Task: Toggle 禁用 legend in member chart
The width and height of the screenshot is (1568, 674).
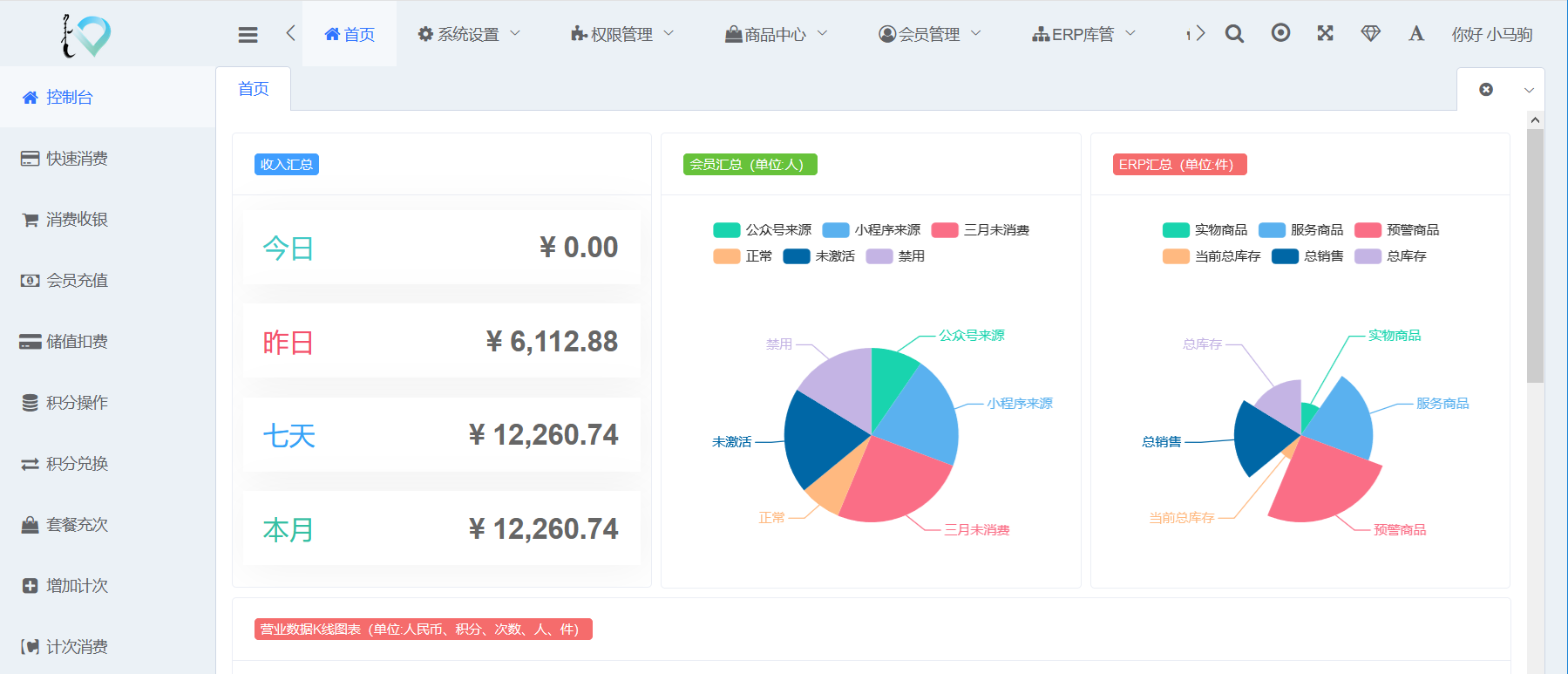Action: pos(895,256)
